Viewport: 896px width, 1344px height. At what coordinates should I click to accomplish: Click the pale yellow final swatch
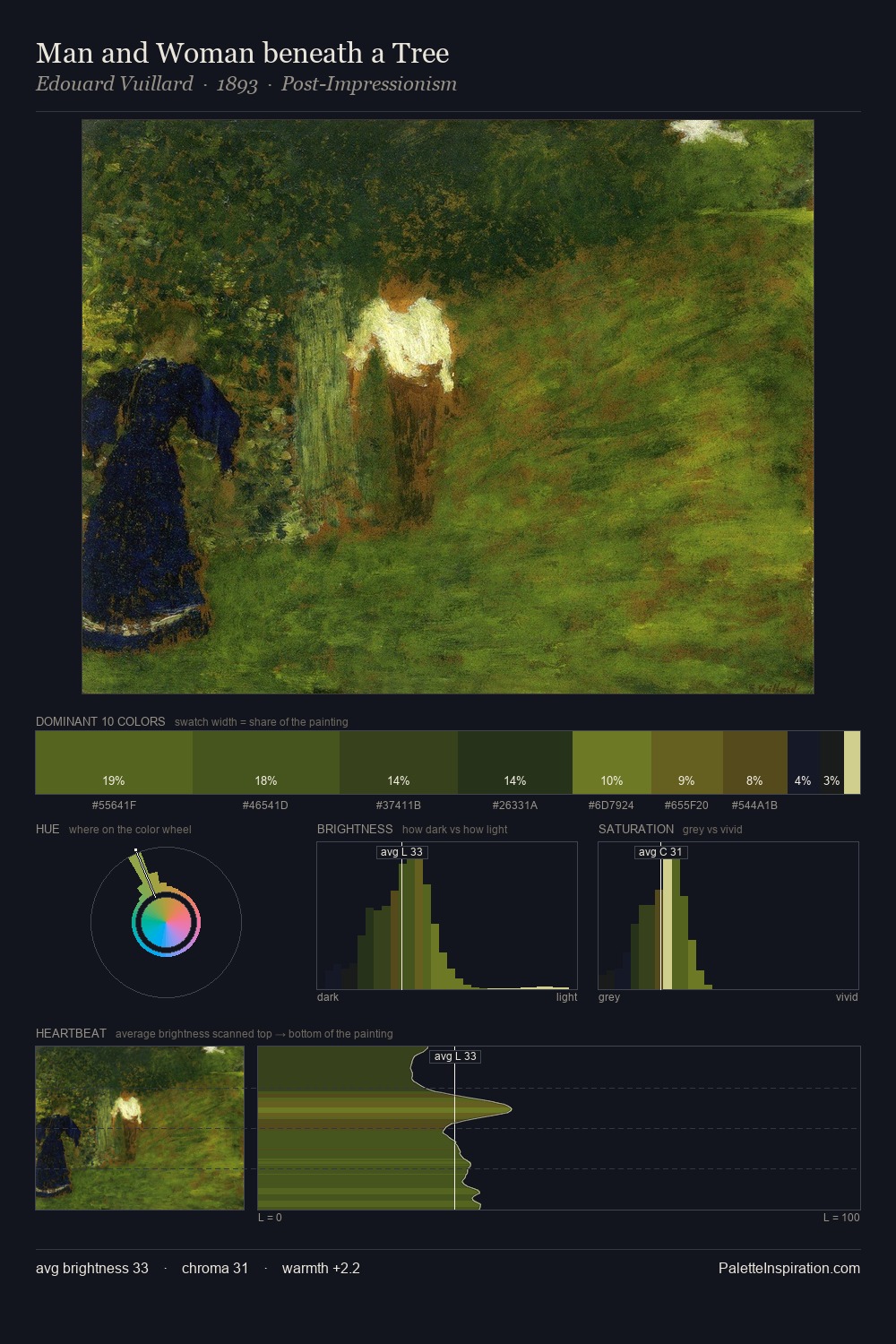point(852,762)
